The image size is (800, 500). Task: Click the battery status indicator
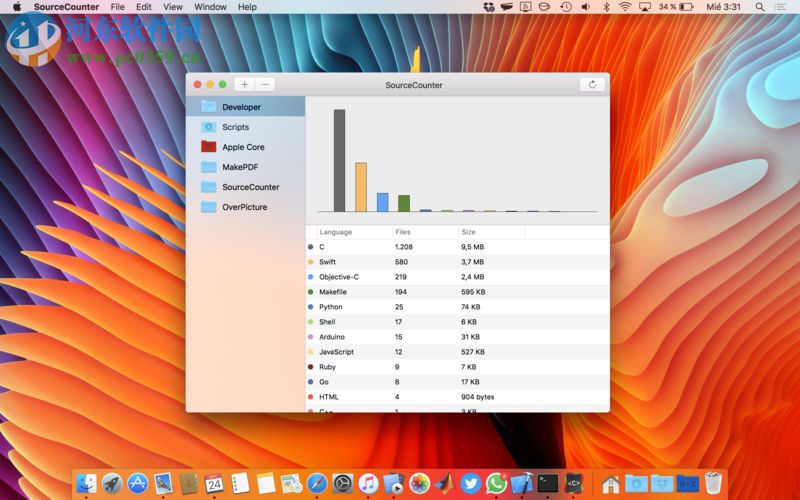(676, 7)
